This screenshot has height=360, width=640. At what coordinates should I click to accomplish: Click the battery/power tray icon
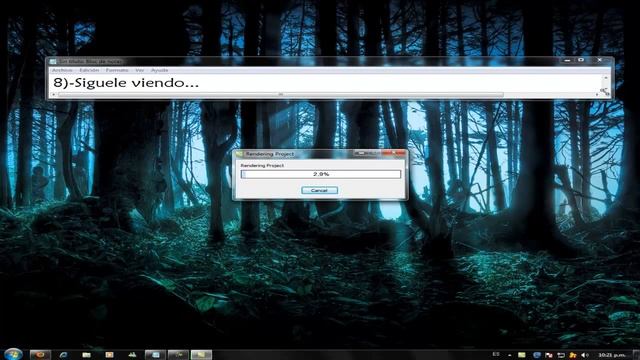click(x=561, y=356)
